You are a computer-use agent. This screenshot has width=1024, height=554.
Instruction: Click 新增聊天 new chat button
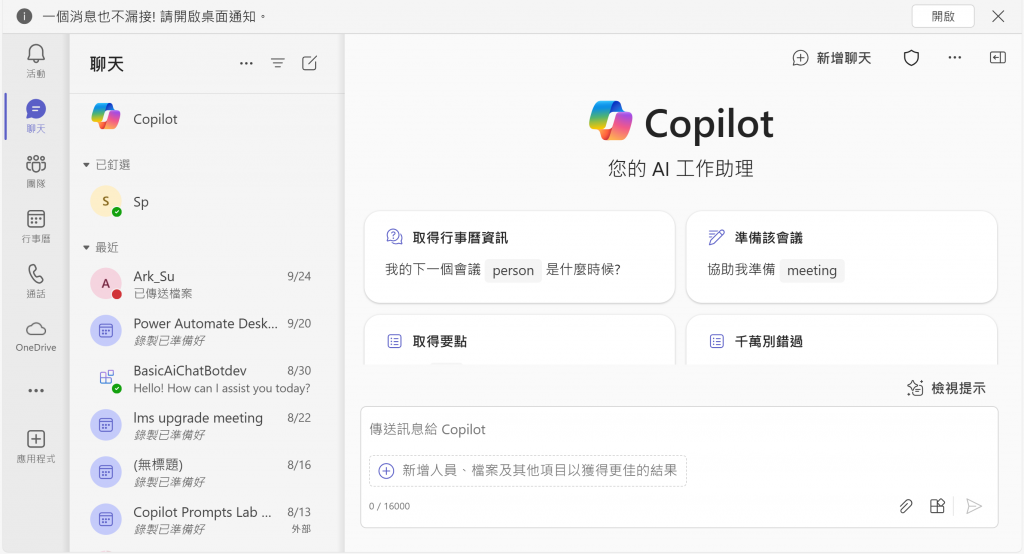(832, 58)
